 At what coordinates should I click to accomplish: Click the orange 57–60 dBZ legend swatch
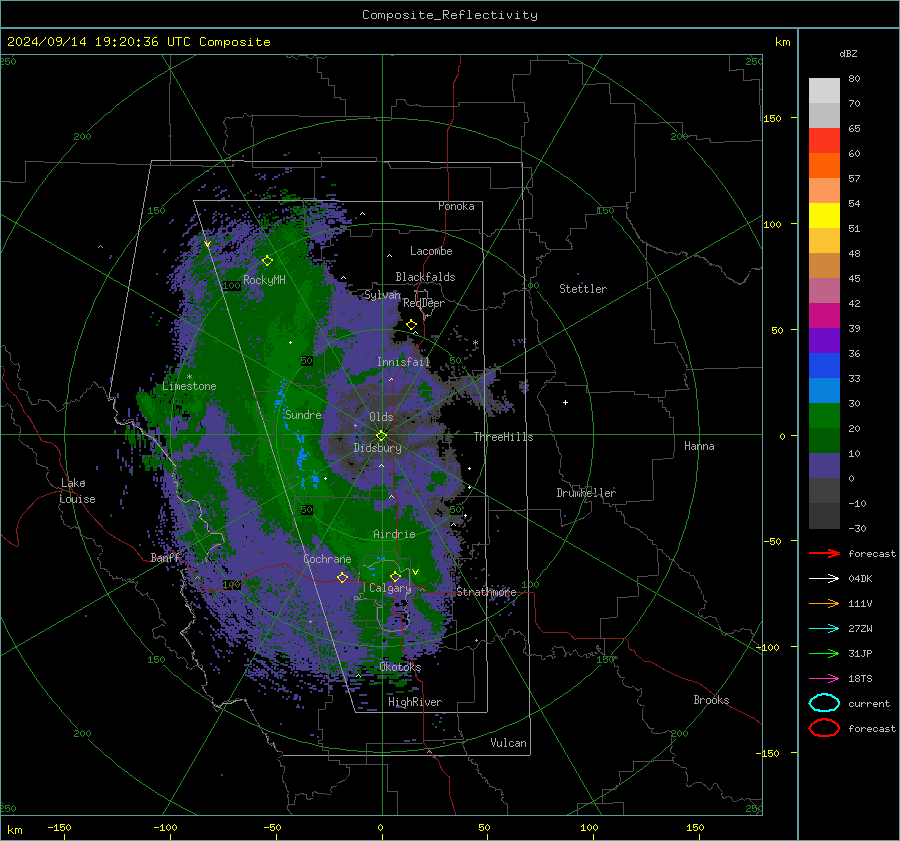pos(824,166)
